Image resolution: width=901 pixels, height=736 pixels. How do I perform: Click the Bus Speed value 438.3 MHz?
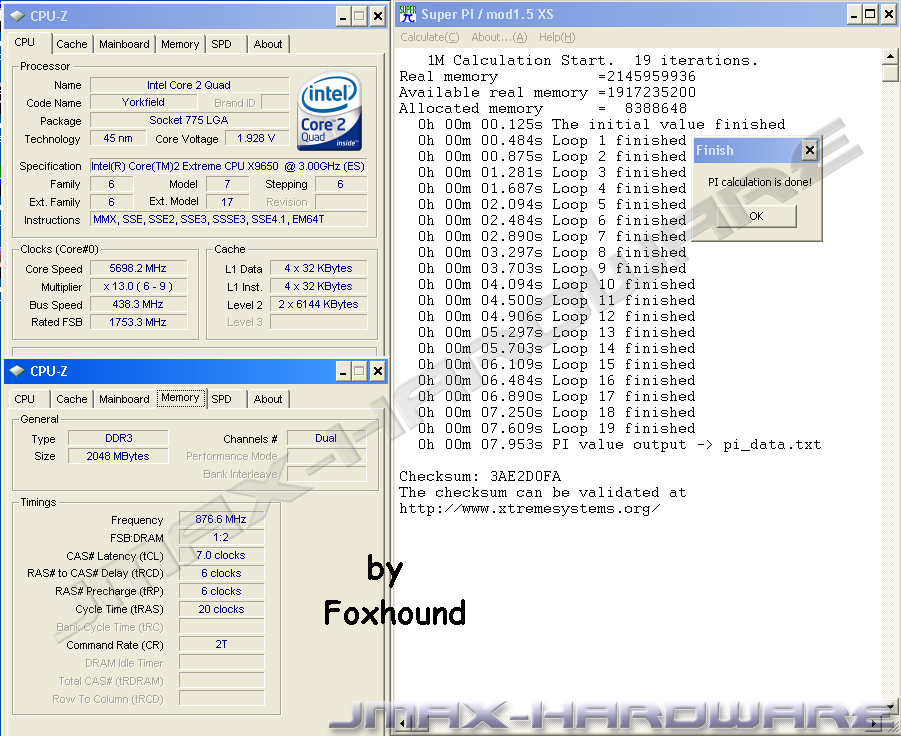click(x=138, y=304)
